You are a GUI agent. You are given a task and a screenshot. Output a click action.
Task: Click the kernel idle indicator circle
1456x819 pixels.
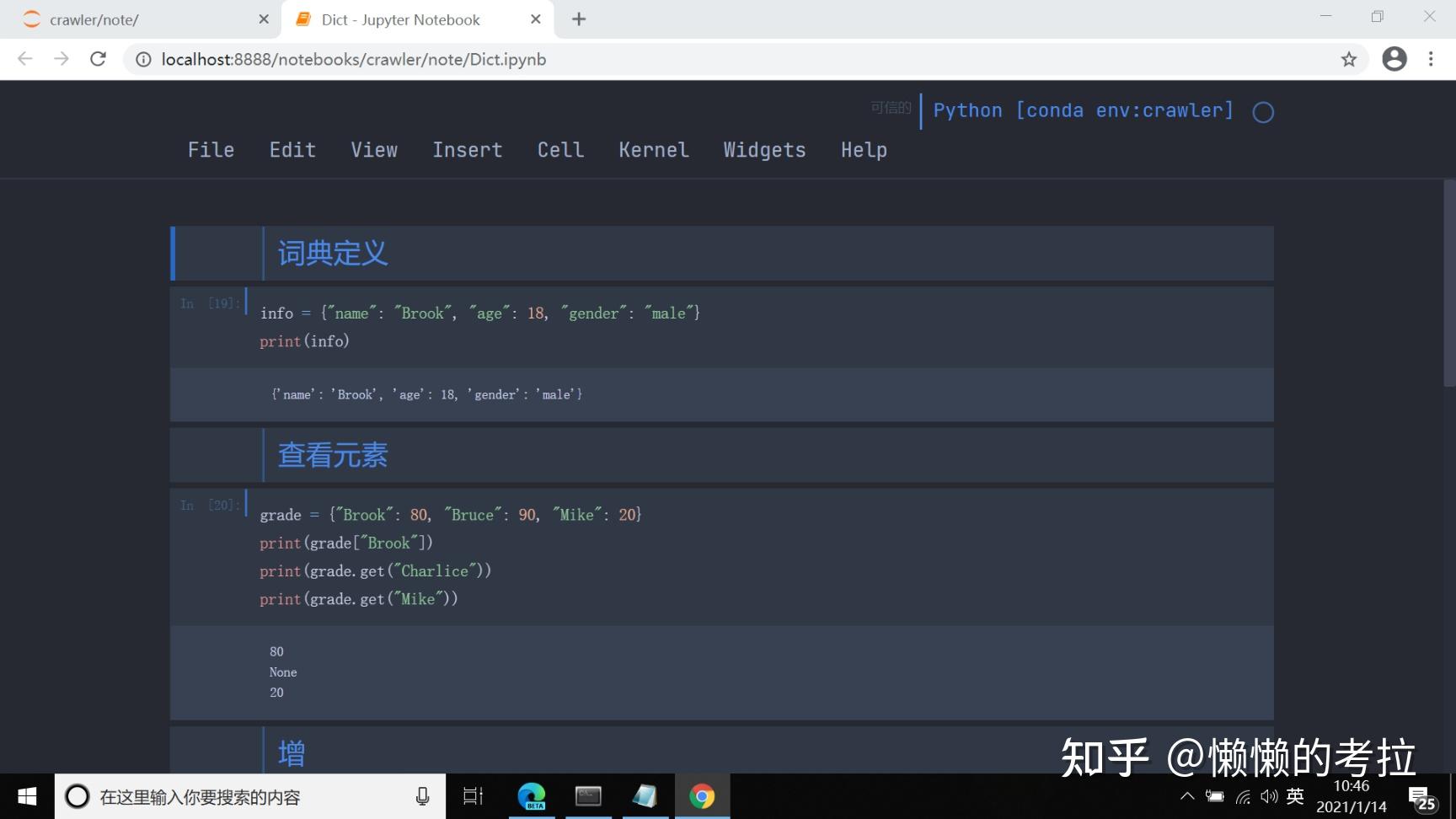[1263, 110]
